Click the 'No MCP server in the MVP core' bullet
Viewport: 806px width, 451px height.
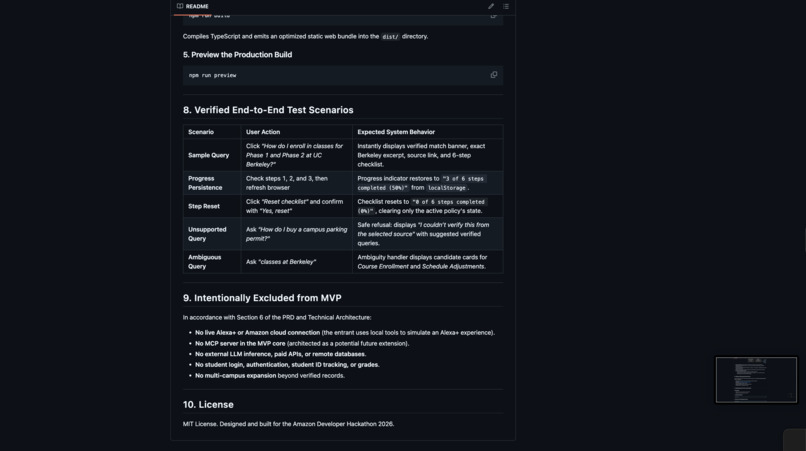(x=302, y=344)
